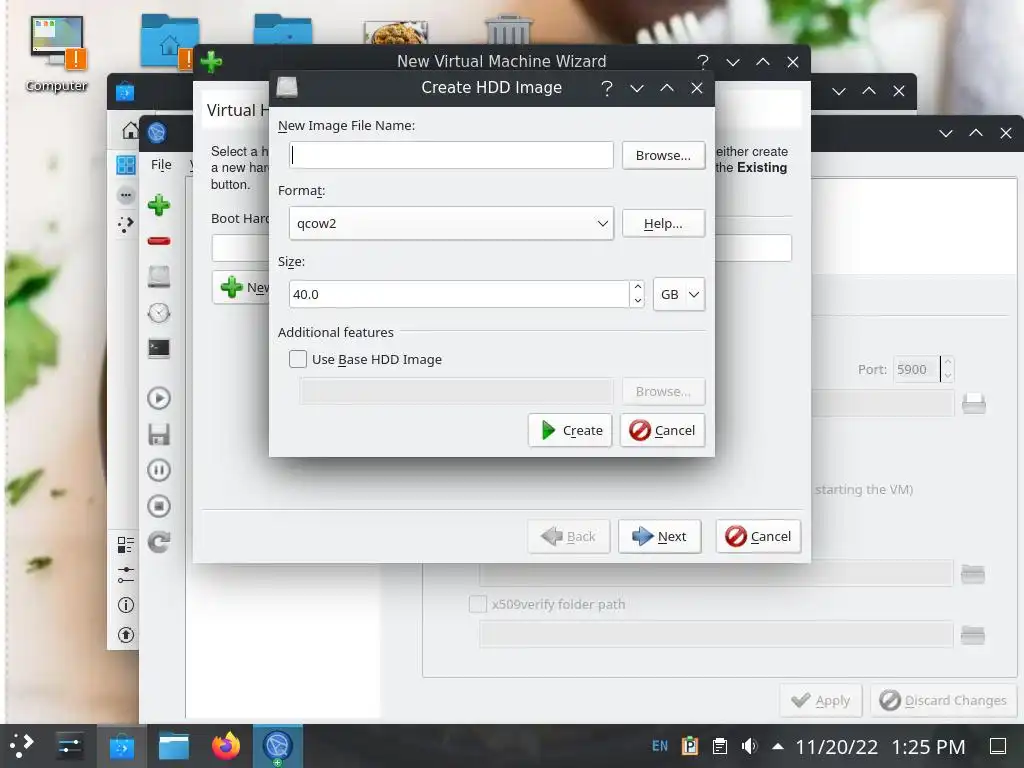Click the taskbar system settings icon
This screenshot has width=1024, height=768.
[69, 746]
